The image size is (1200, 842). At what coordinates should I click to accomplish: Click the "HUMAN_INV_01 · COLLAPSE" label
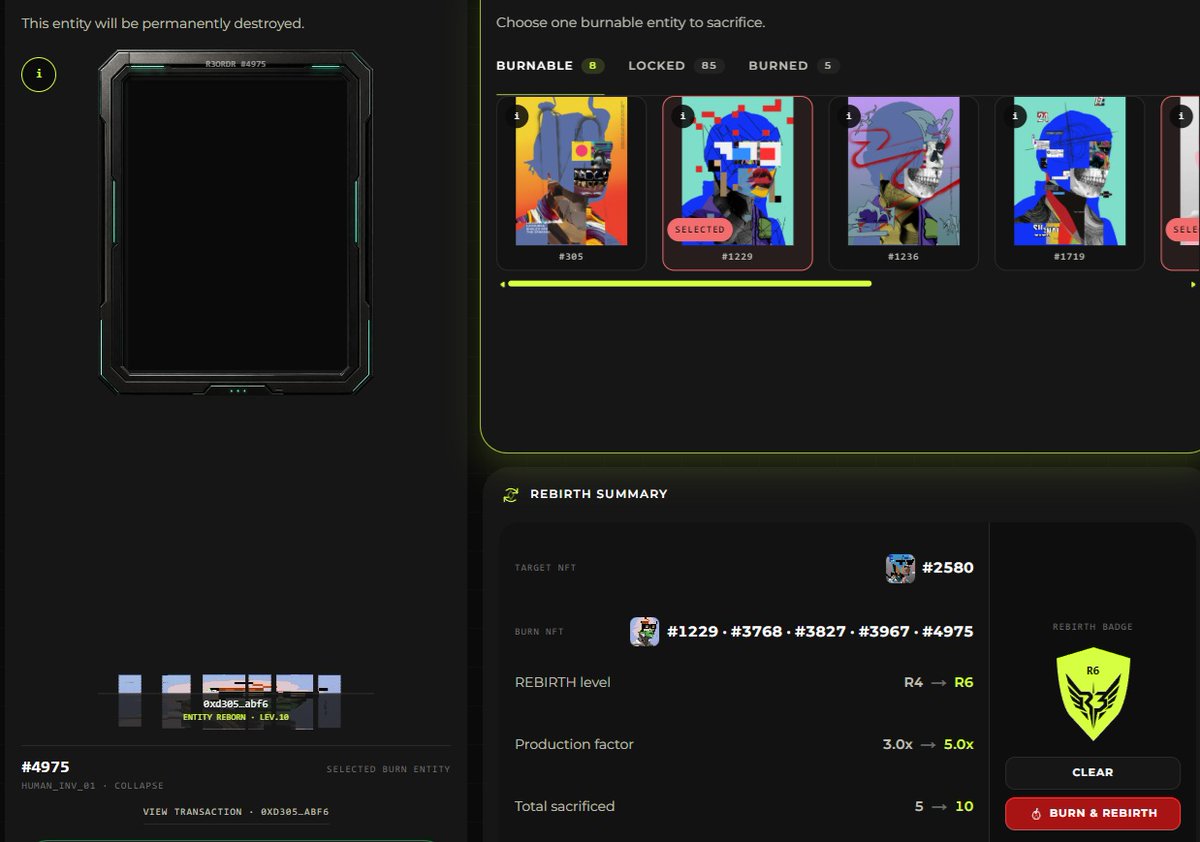click(x=93, y=786)
